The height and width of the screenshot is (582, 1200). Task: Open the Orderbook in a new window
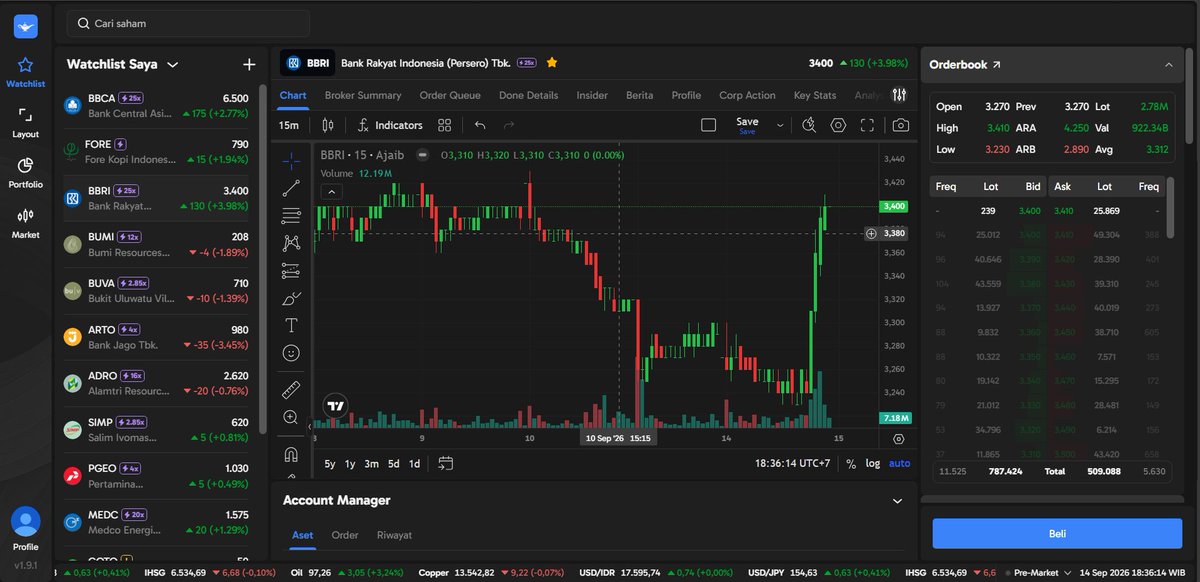tap(996, 65)
